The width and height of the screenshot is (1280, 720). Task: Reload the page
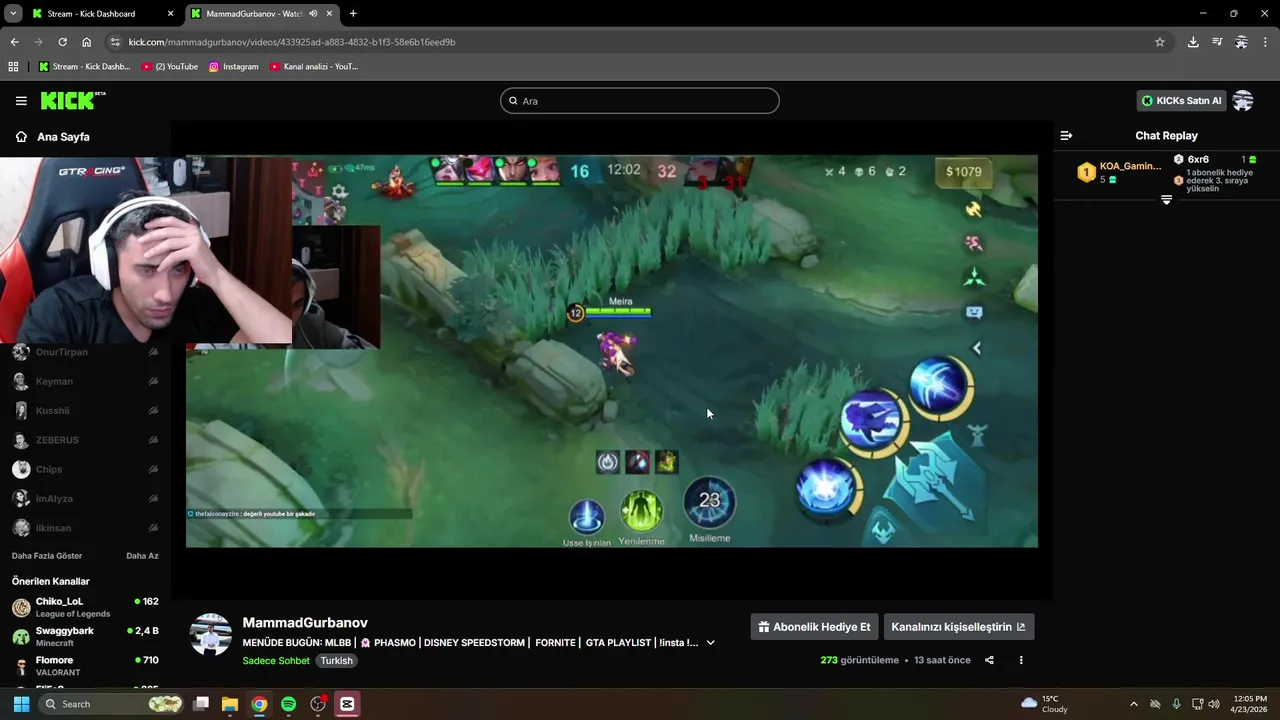[62, 42]
